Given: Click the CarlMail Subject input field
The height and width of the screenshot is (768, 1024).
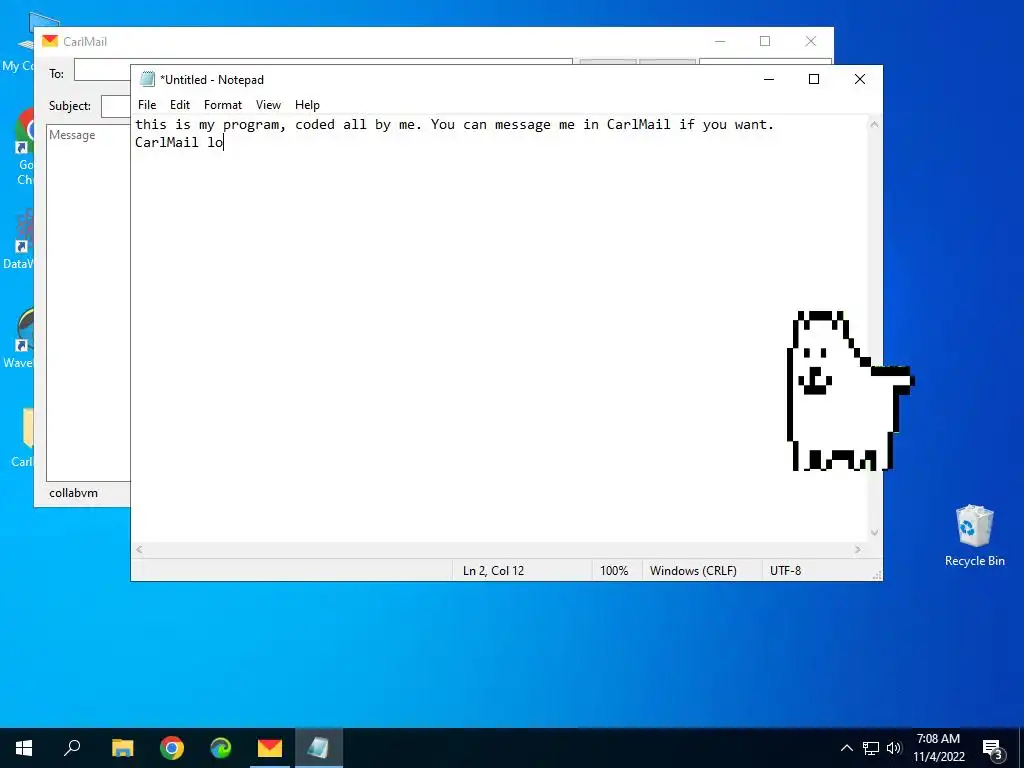Looking at the screenshot, I should pos(116,106).
